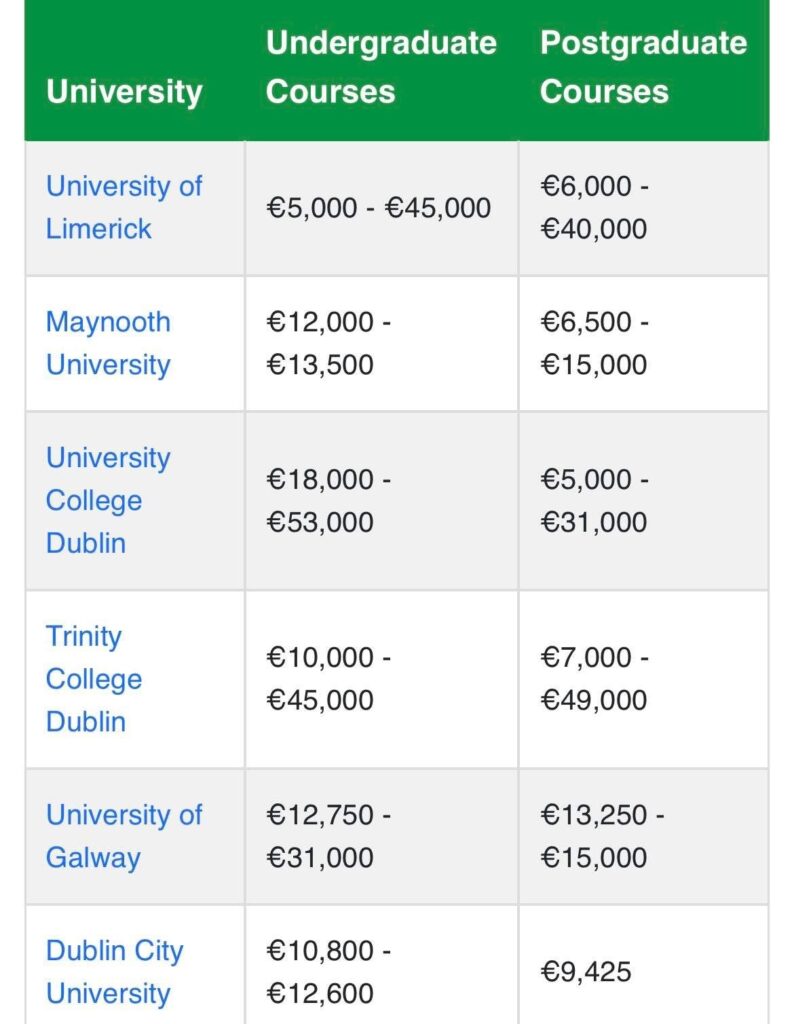Select Galway undergraduate fee €12,750 - €31,000
This screenshot has height=1024, width=794.
(328, 837)
